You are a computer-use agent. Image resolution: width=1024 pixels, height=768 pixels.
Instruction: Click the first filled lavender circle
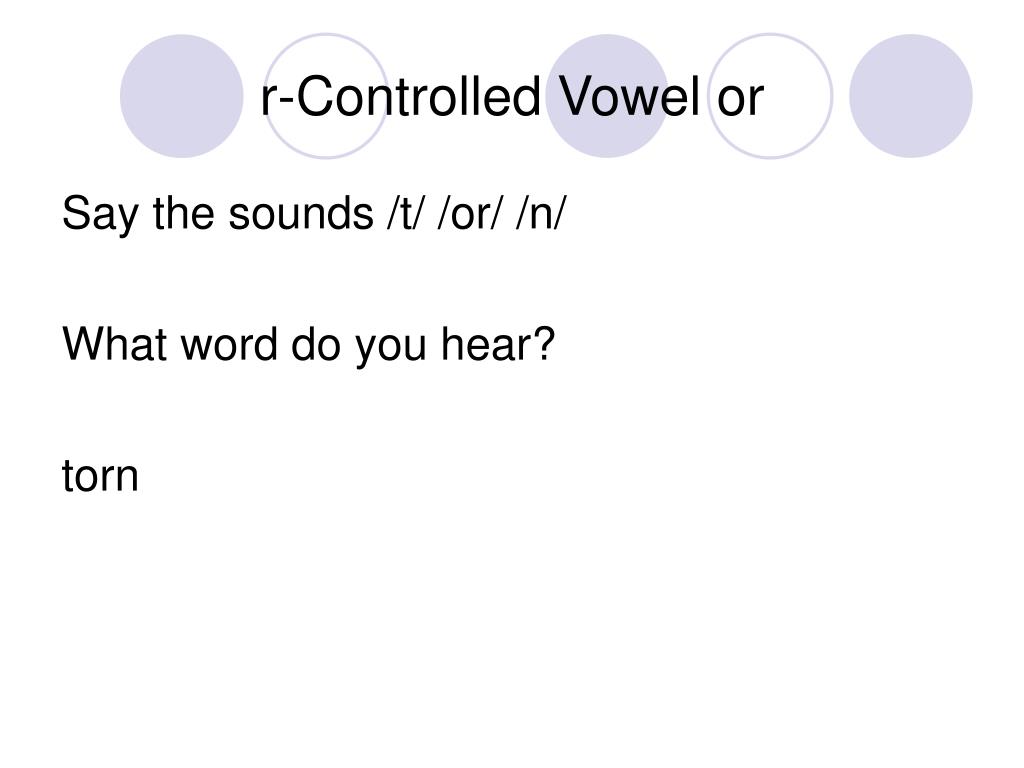tap(182, 96)
